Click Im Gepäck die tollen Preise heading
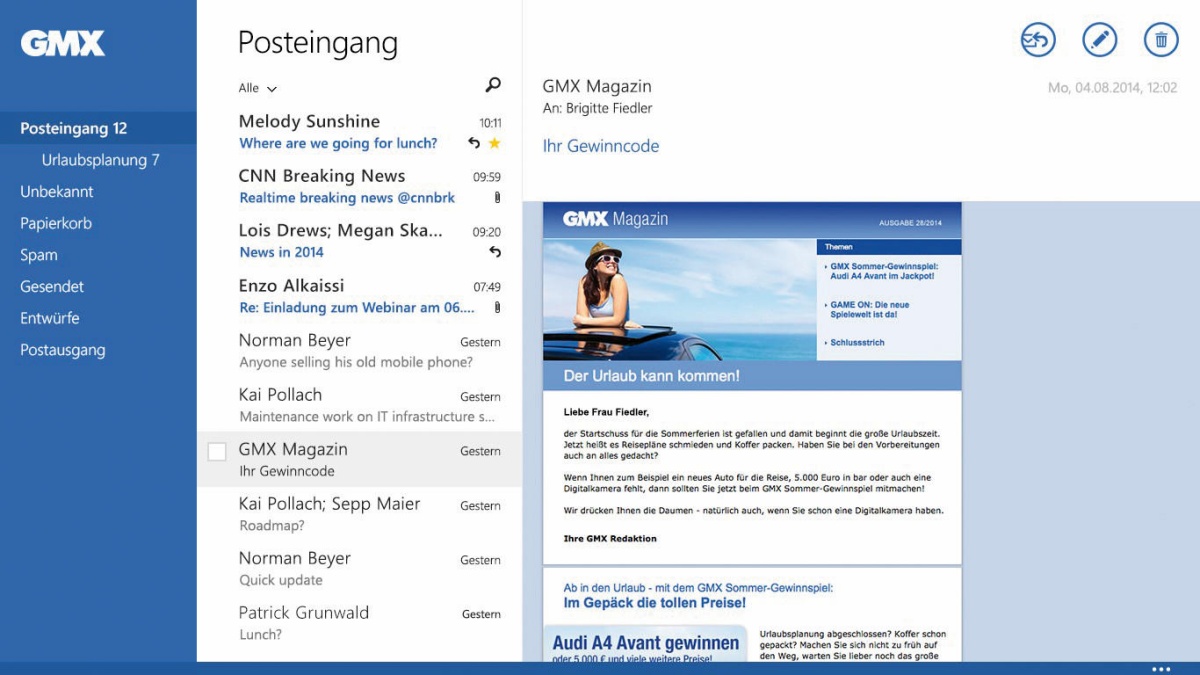This screenshot has width=1200, height=675. coord(654,603)
